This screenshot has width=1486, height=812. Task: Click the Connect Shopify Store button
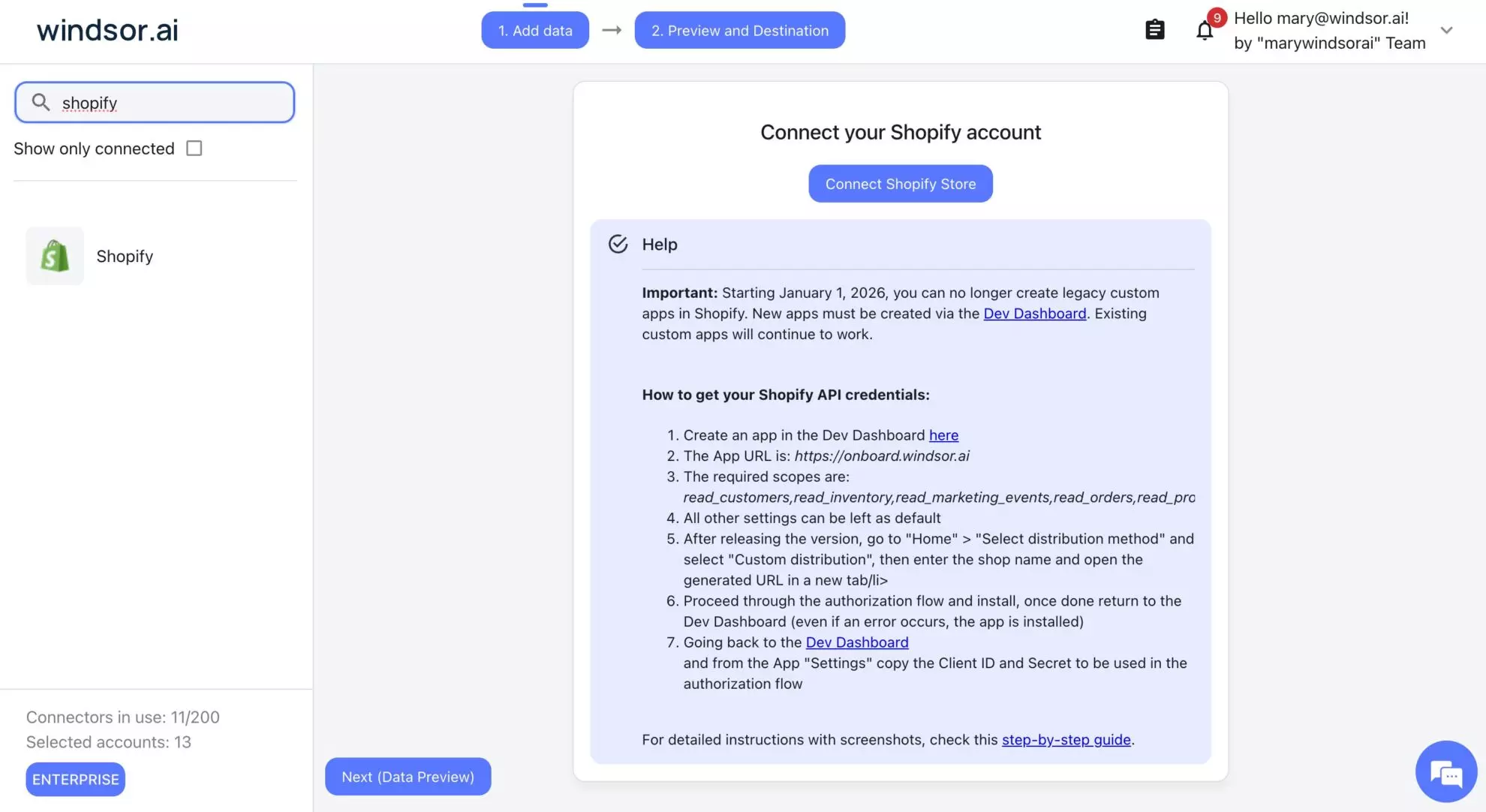pyautogui.click(x=900, y=183)
